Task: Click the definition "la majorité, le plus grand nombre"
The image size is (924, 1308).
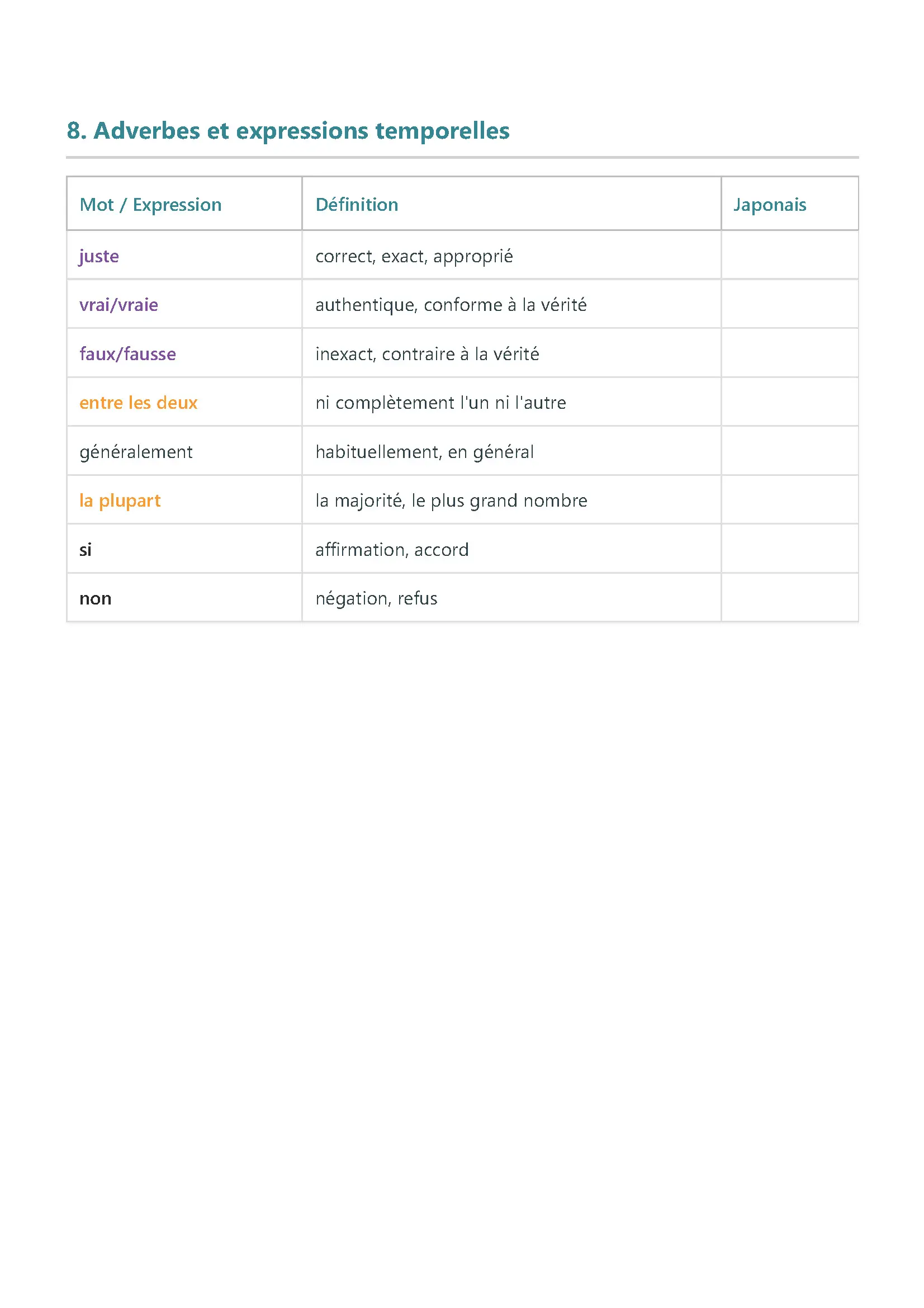Action: click(451, 500)
